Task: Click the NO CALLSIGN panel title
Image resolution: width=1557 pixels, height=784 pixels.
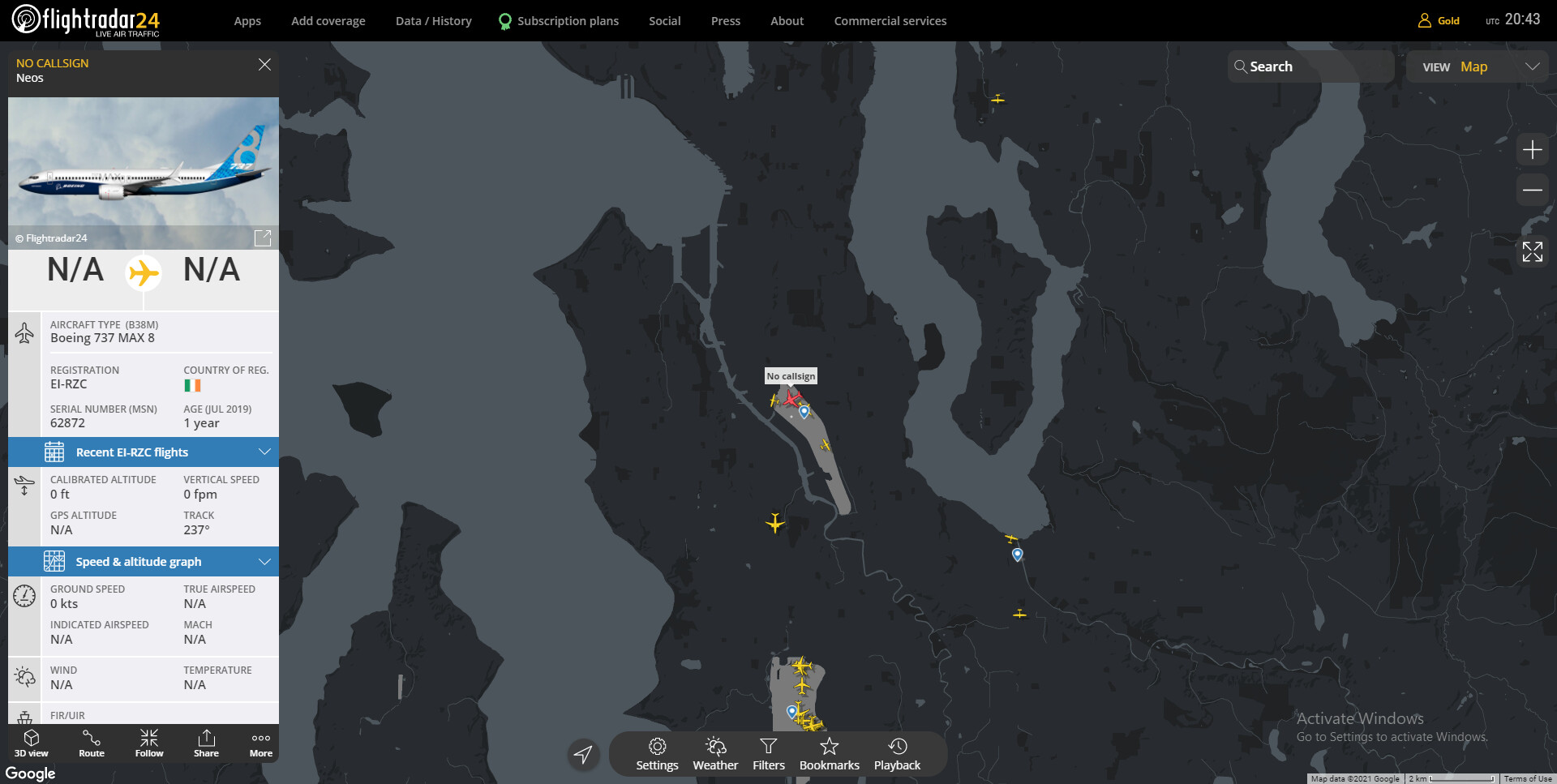Action: 53,63
